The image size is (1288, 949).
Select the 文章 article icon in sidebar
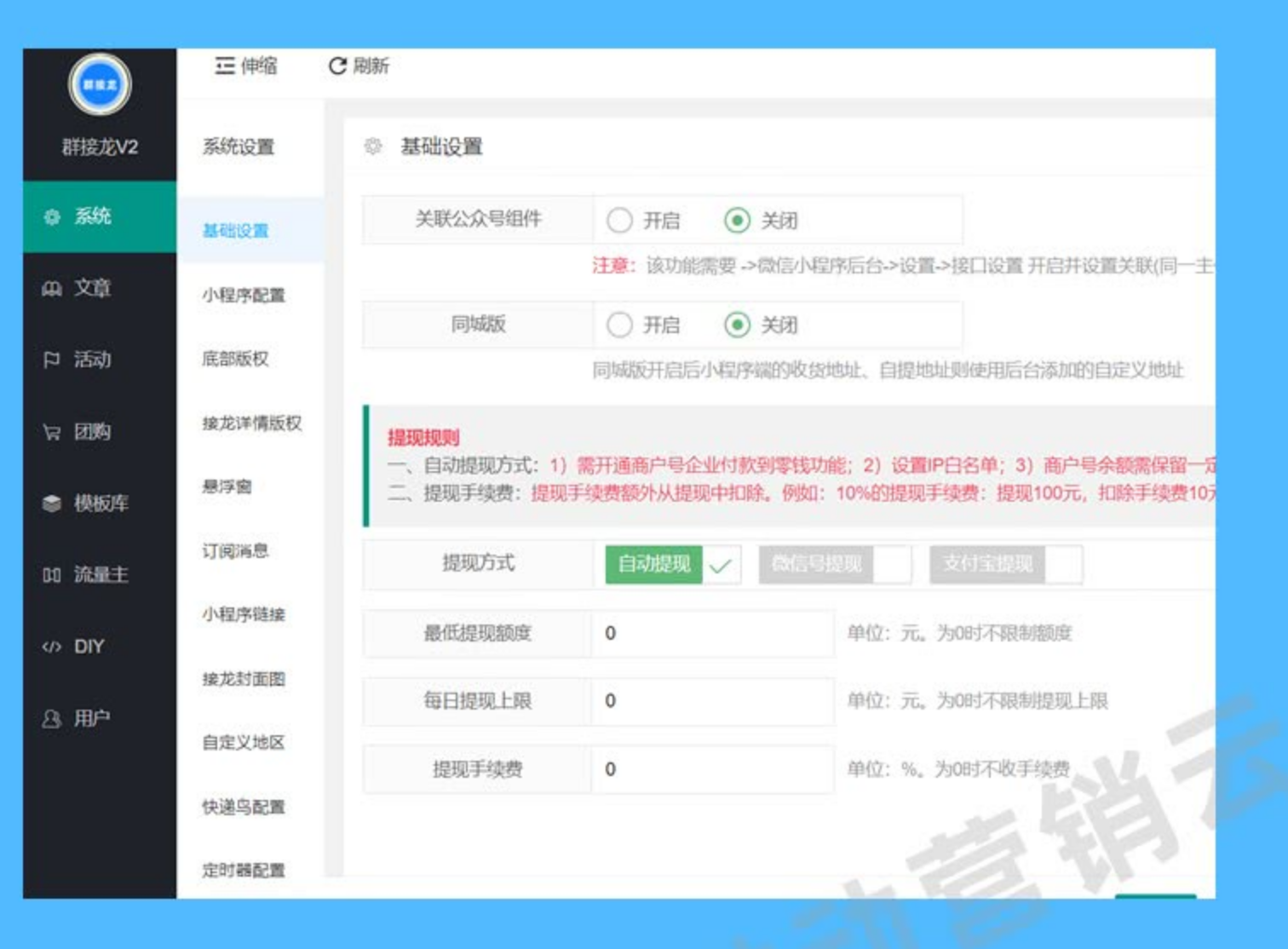[x=53, y=290]
